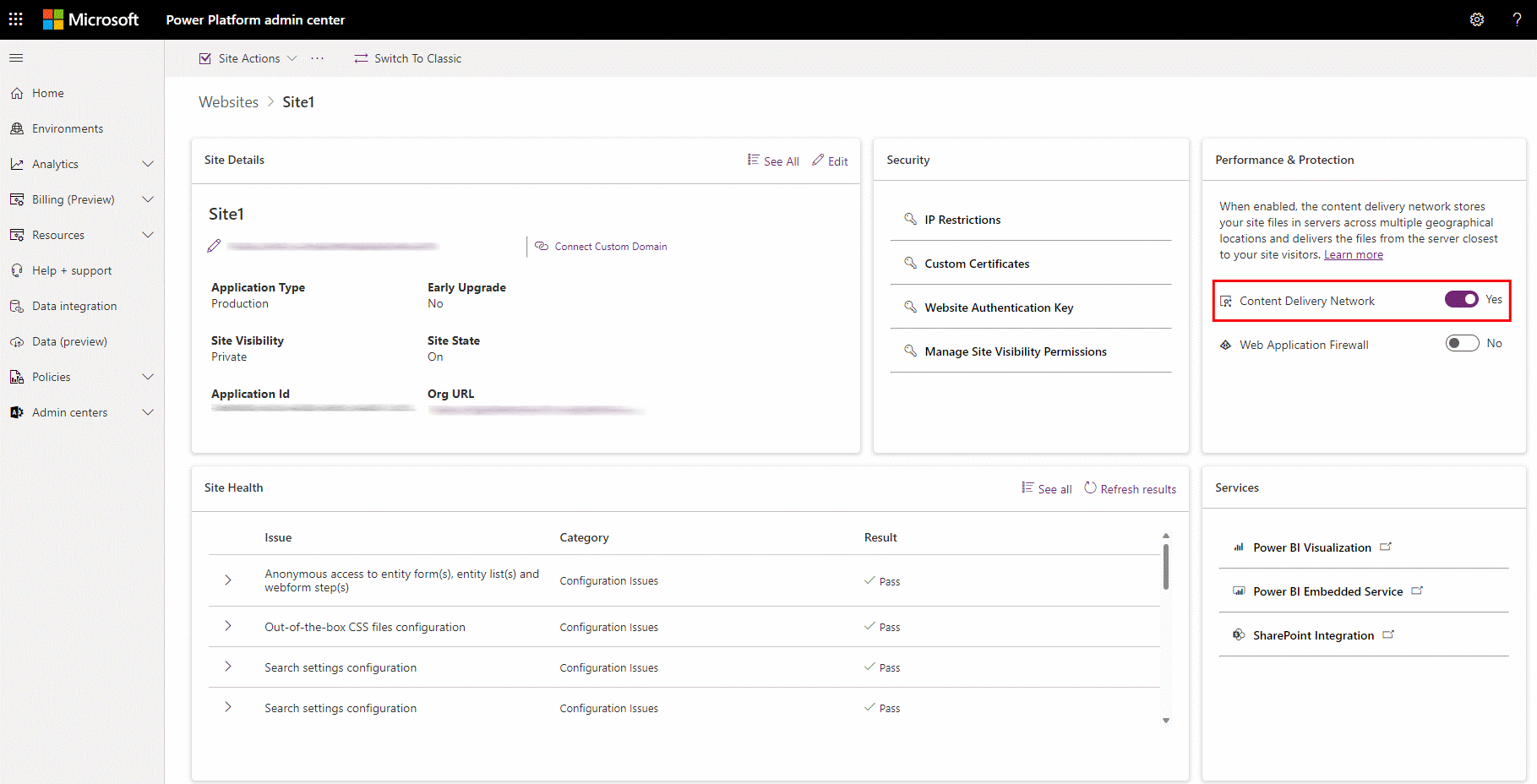The height and width of the screenshot is (784, 1537).
Task: Click the more options ellipsis icon
Action: point(318,58)
